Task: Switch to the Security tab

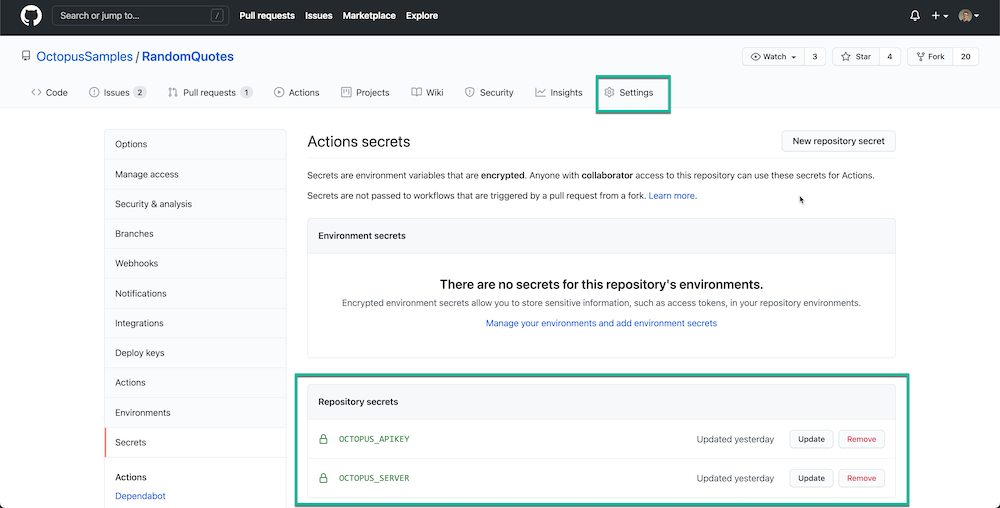Action: coord(489,92)
